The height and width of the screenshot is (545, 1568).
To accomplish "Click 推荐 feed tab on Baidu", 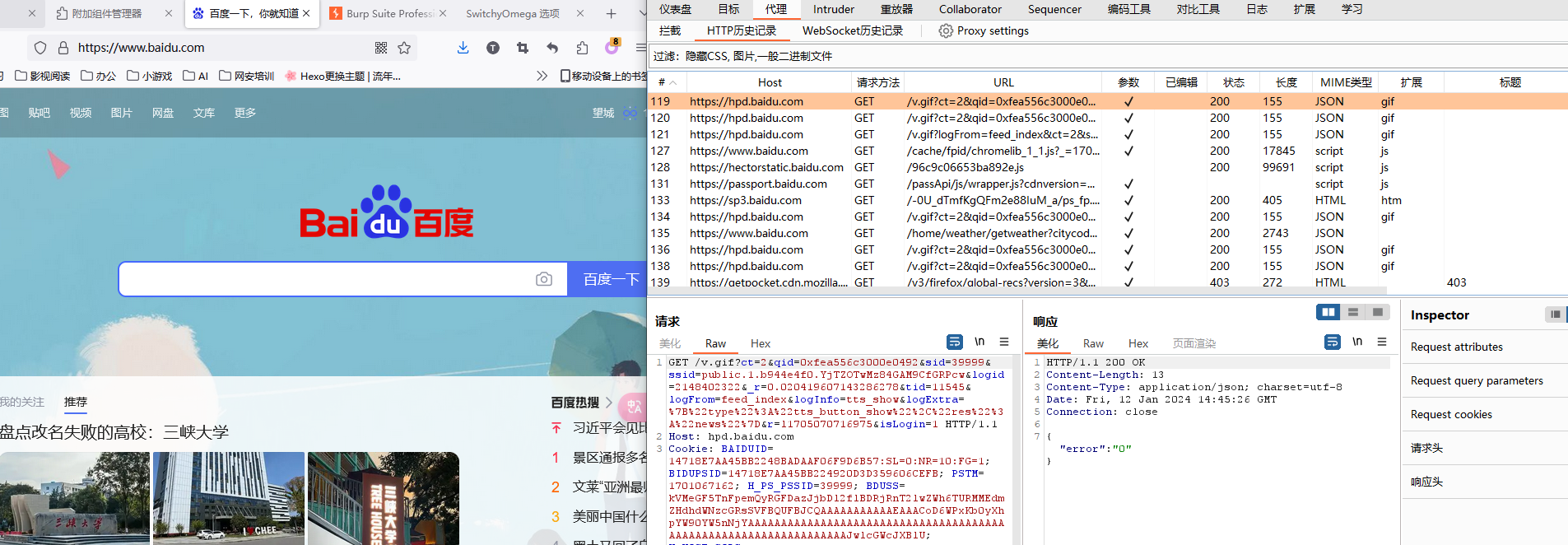I will tap(76, 402).
